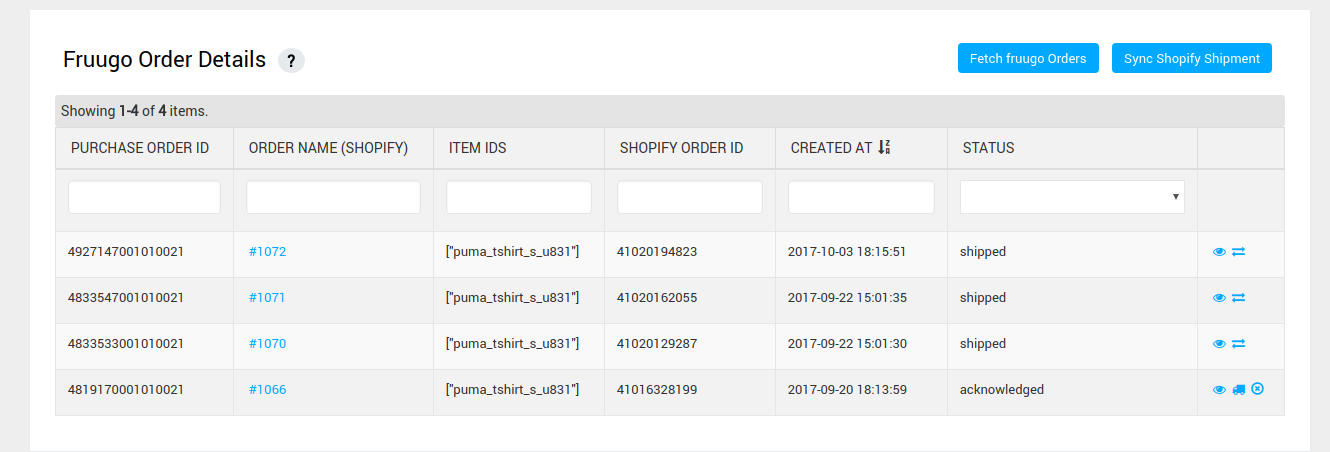Image resolution: width=1330 pixels, height=452 pixels.
Task: Ship order #1066 with truck icon
Action: pyautogui.click(x=1239, y=390)
